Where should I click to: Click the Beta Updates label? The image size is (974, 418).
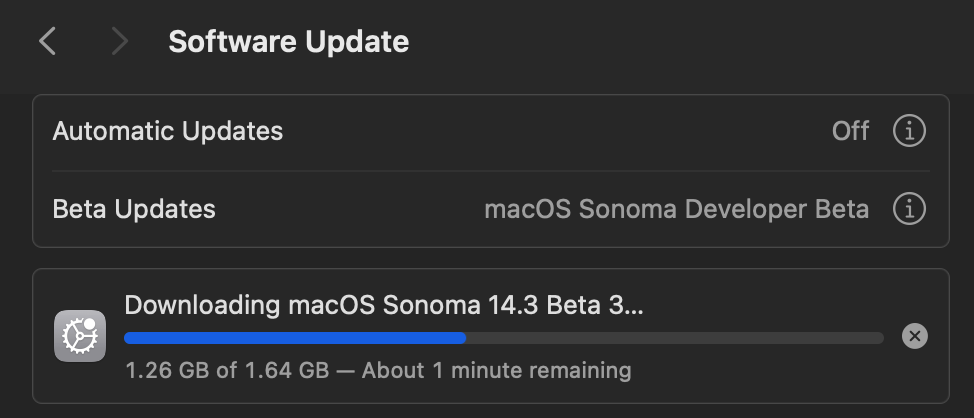coord(134,209)
